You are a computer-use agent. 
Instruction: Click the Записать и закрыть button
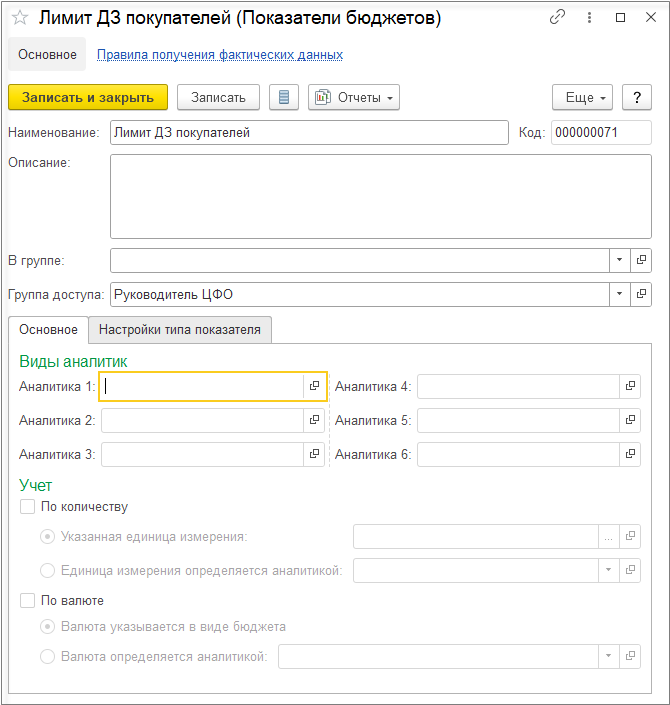[88, 97]
